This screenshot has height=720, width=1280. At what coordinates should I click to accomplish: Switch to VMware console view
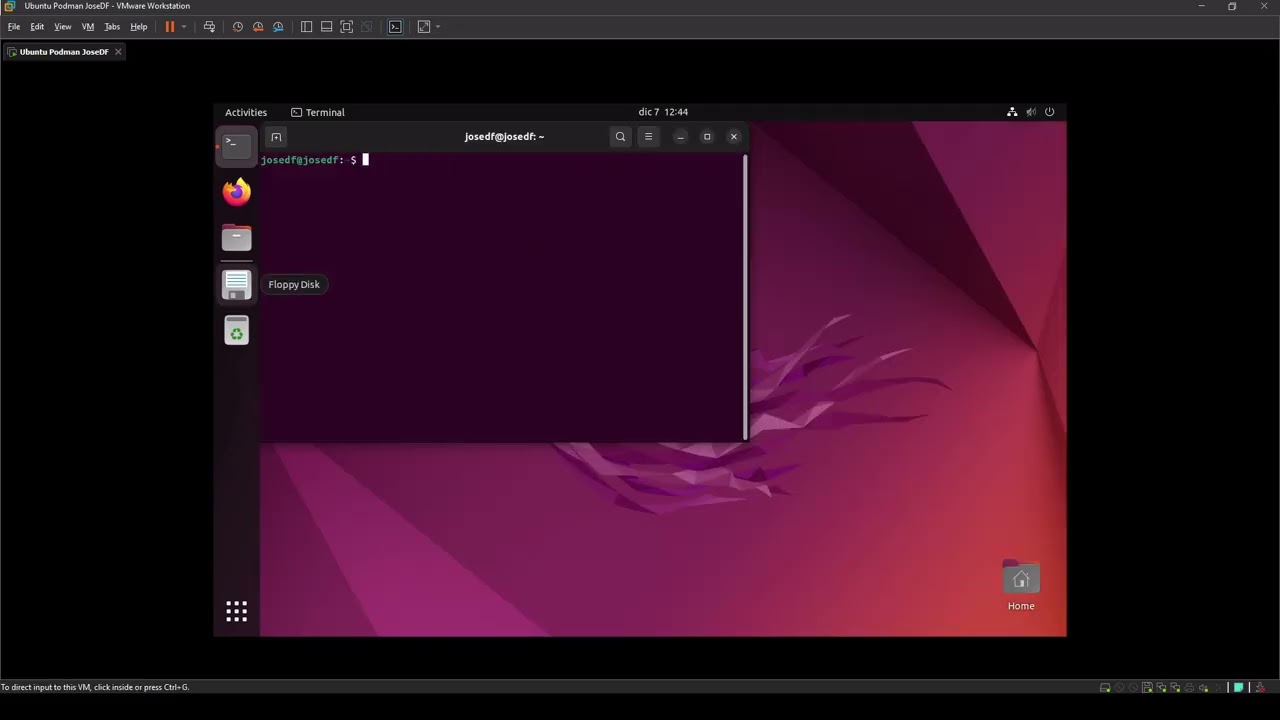(x=395, y=27)
